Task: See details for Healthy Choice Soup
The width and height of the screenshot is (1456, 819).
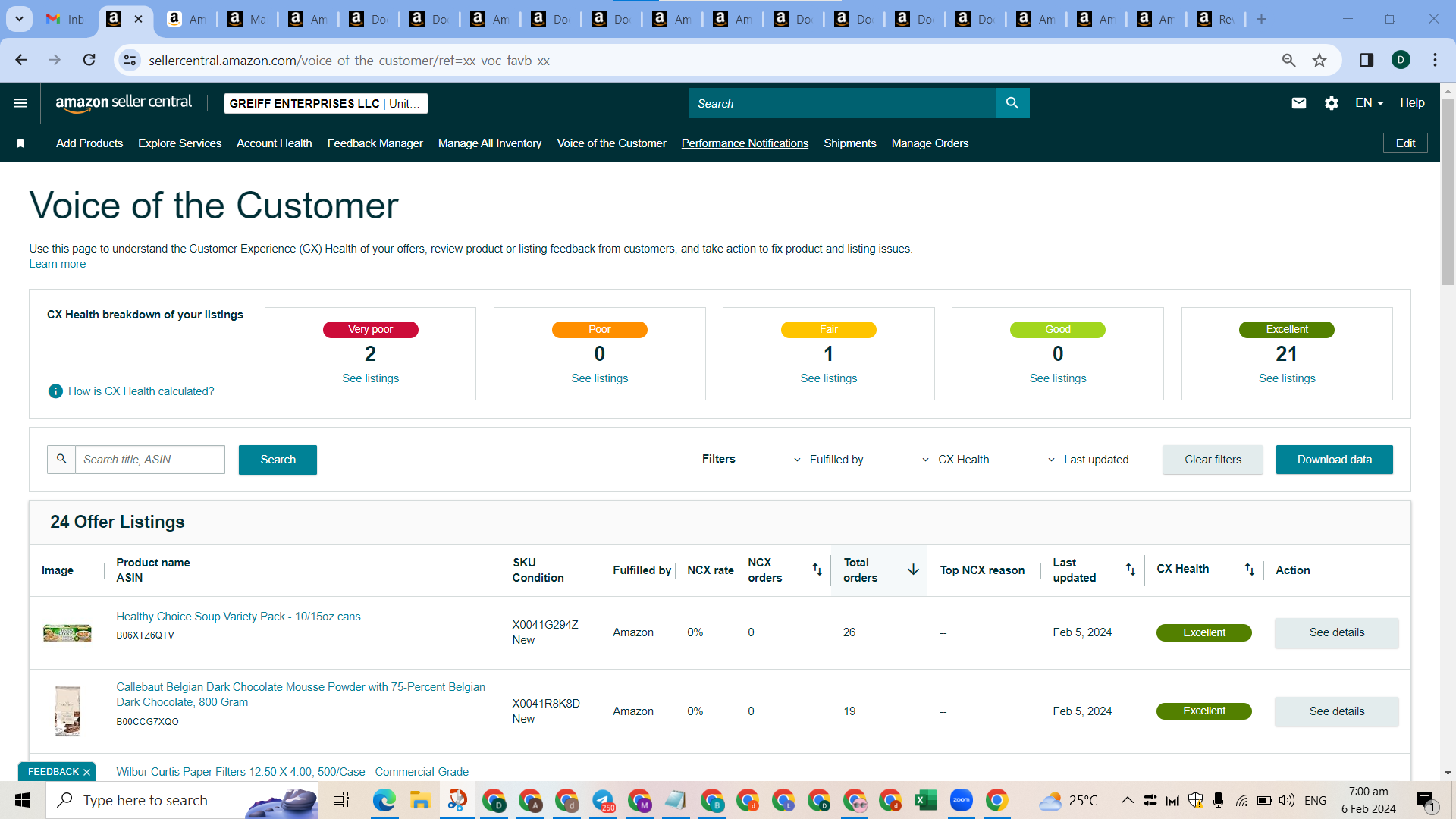Action: (x=1336, y=632)
